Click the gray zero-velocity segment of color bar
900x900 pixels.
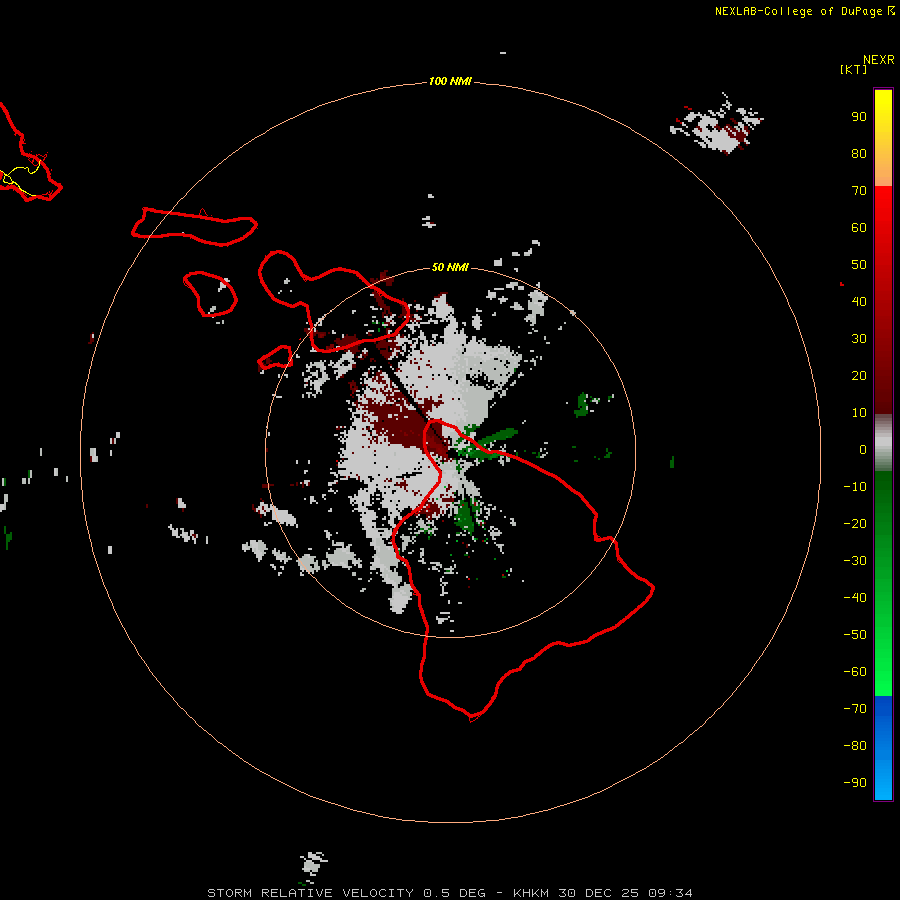883,443
